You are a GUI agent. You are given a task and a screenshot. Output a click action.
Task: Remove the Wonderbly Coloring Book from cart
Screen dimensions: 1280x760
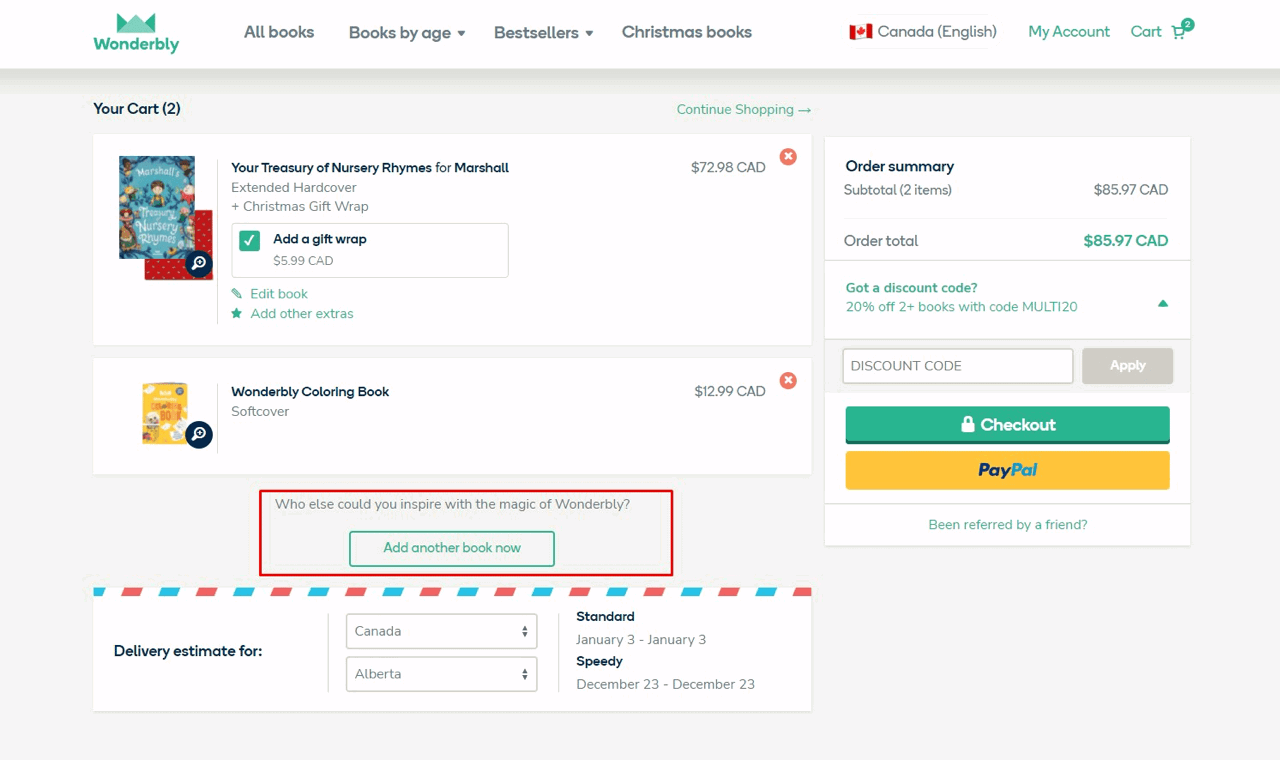pyautogui.click(x=788, y=380)
